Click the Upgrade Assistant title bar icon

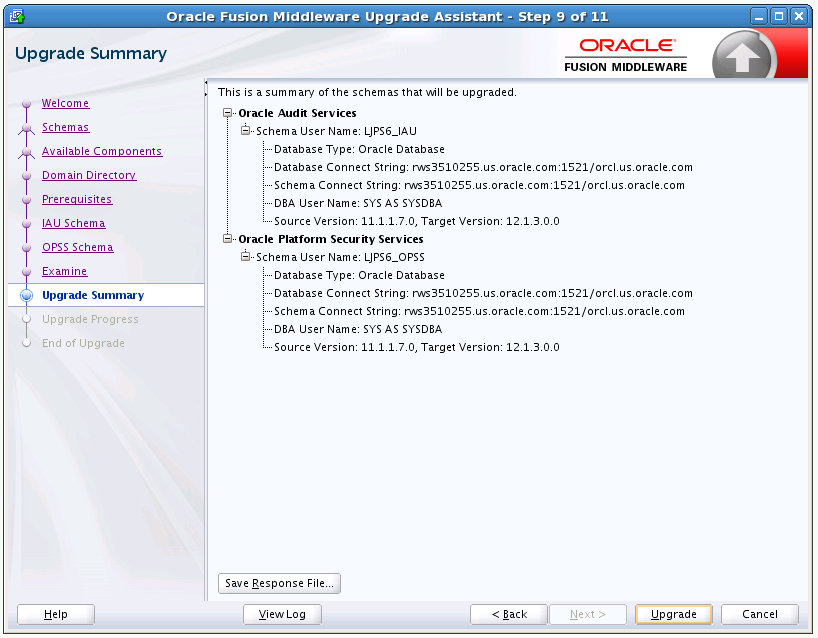click(17, 17)
